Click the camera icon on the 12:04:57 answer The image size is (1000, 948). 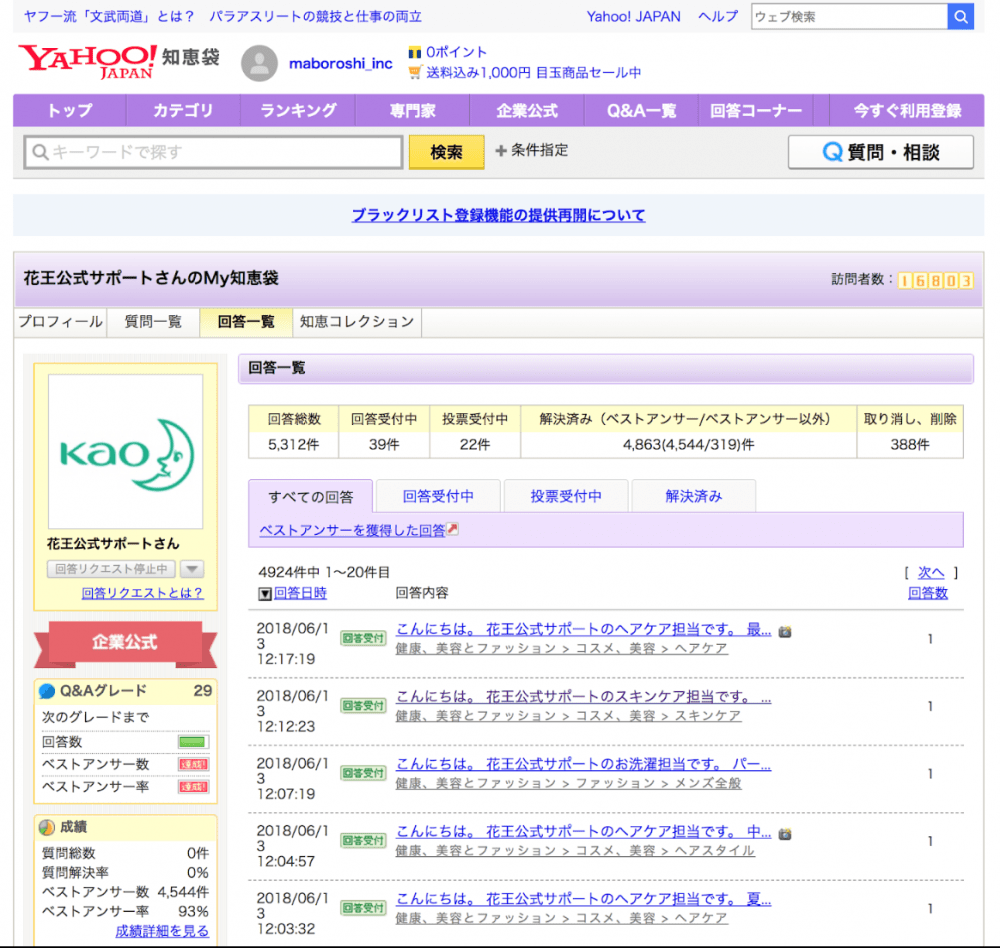(785, 834)
